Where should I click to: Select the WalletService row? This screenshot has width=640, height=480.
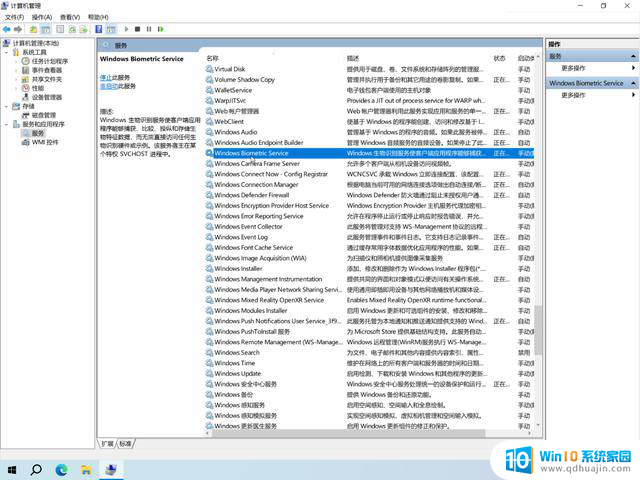pyautogui.click(x=369, y=90)
